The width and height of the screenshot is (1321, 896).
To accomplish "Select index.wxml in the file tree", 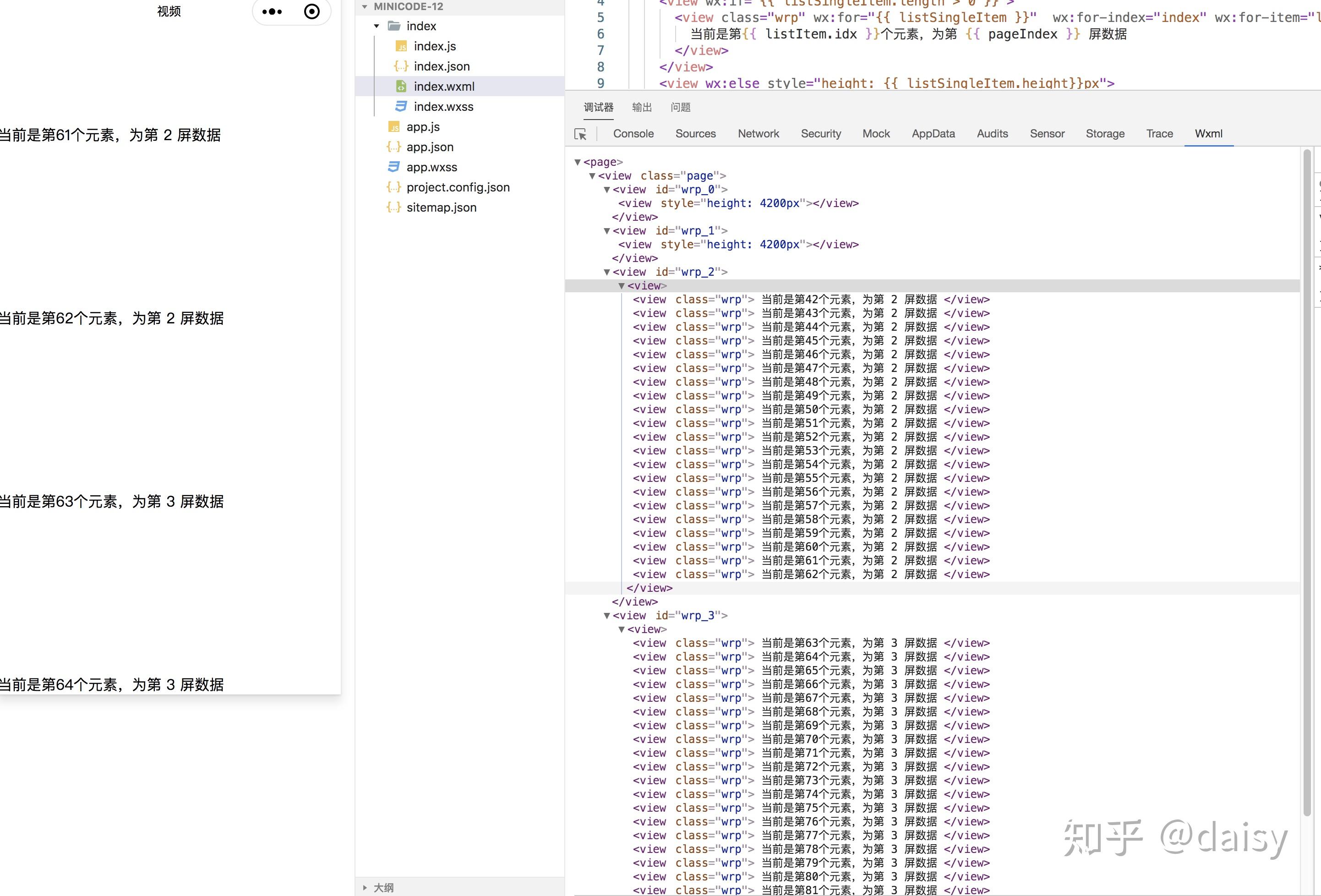I will coord(443,87).
